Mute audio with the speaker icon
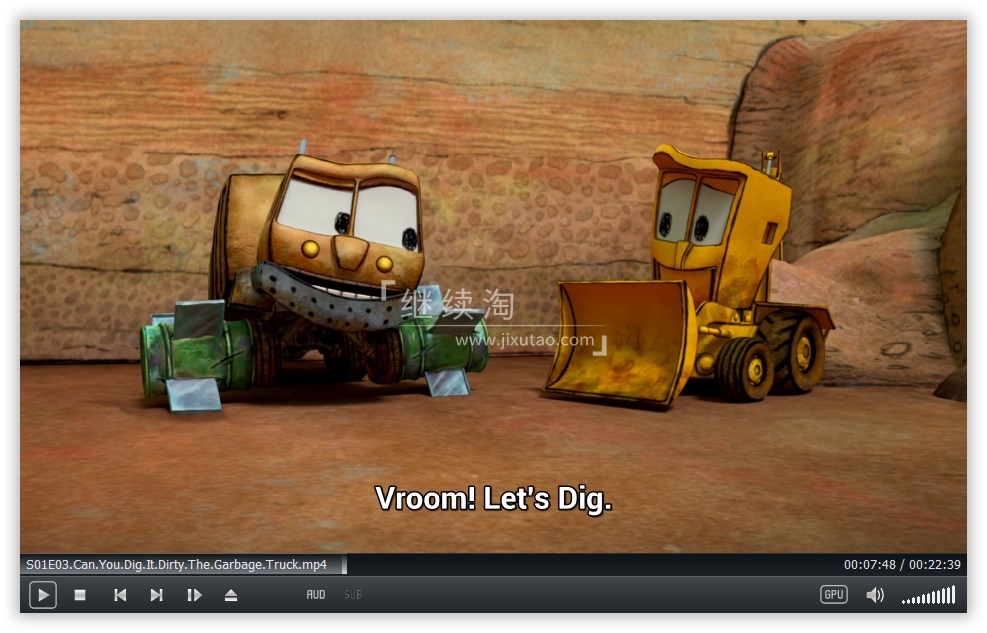The width and height of the screenshot is (987, 633). pos(875,595)
